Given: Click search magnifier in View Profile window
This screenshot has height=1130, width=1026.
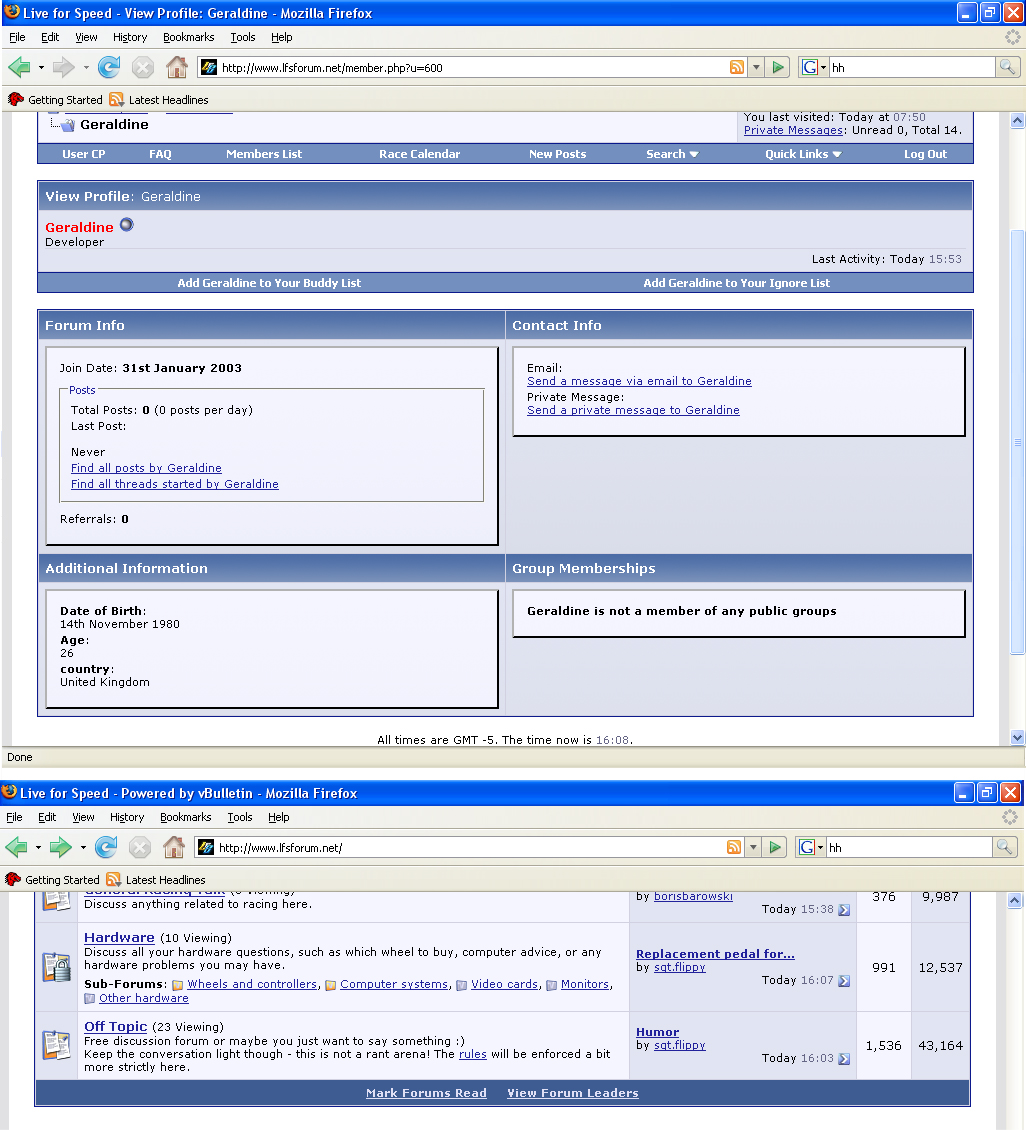Looking at the screenshot, I should (x=1007, y=68).
